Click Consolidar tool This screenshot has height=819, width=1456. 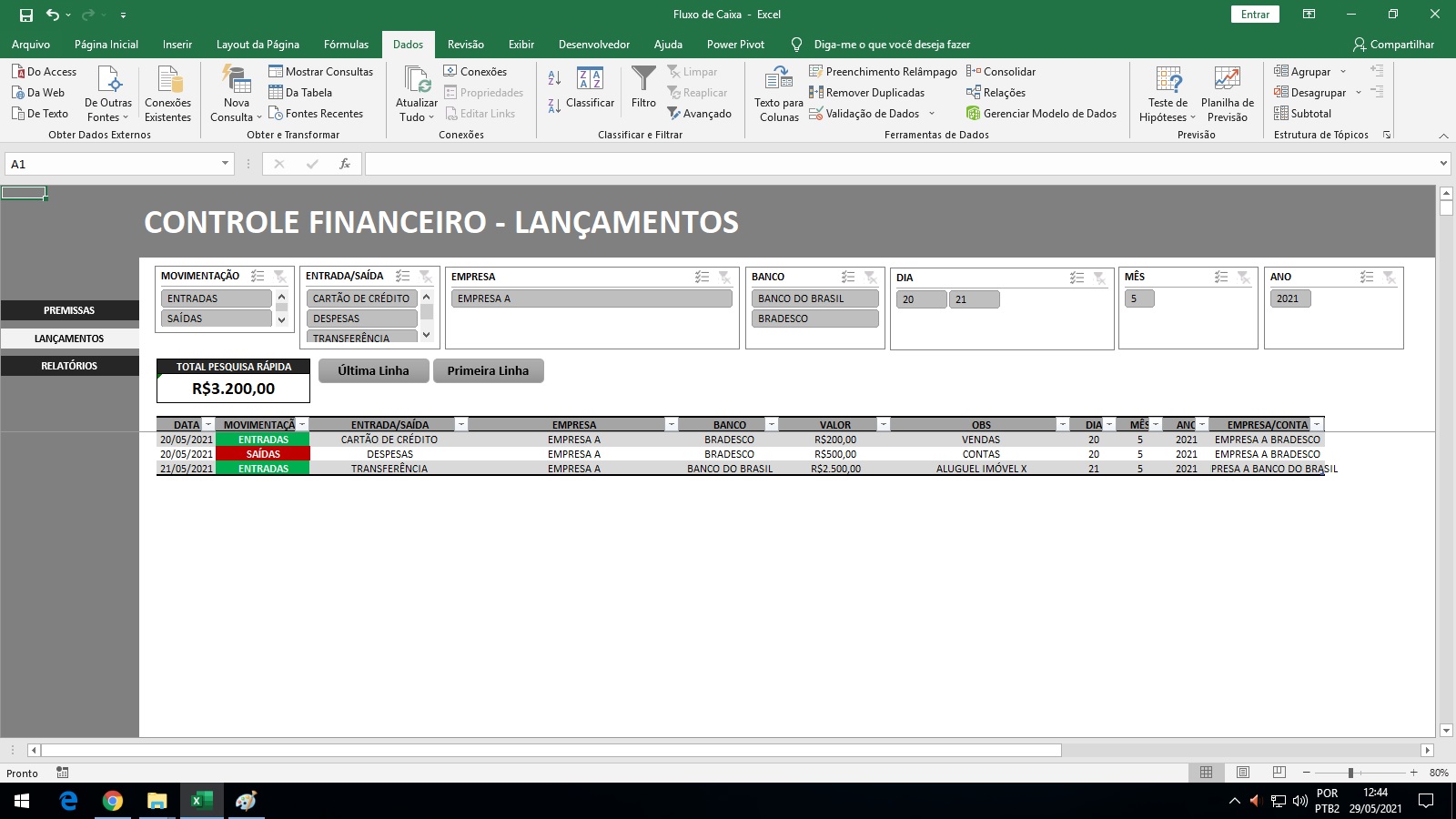click(1001, 72)
